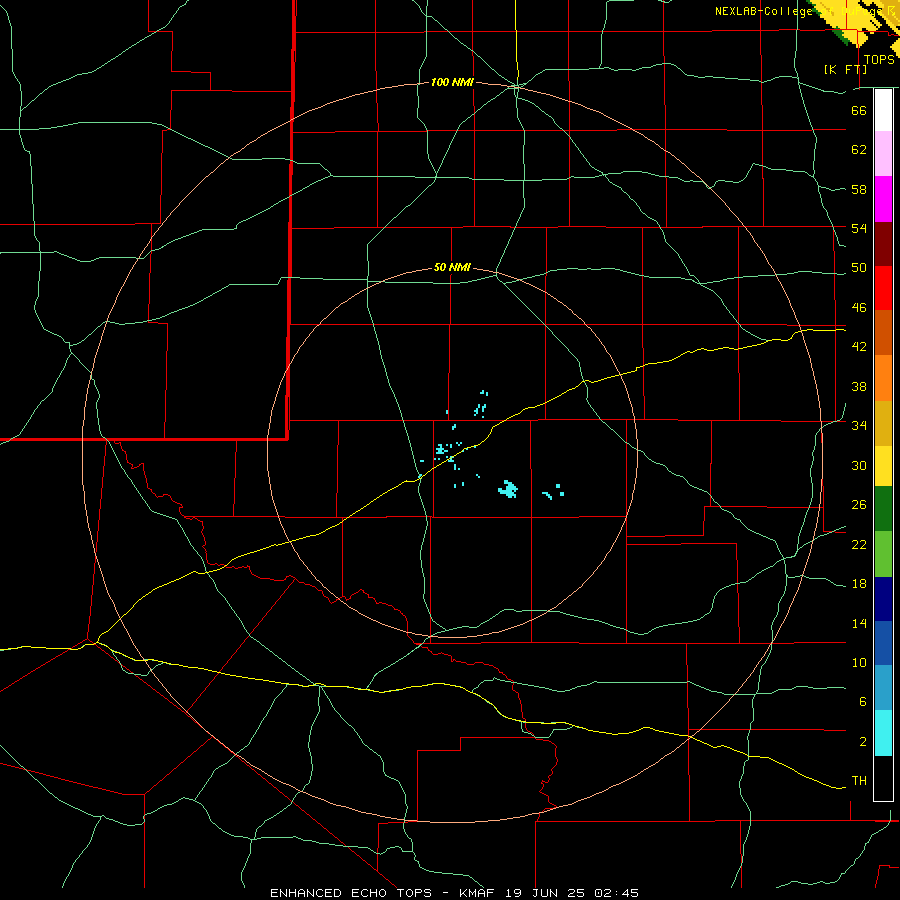900x900 pixels.
Task: Click the '54' legend value
Action: 859,229
